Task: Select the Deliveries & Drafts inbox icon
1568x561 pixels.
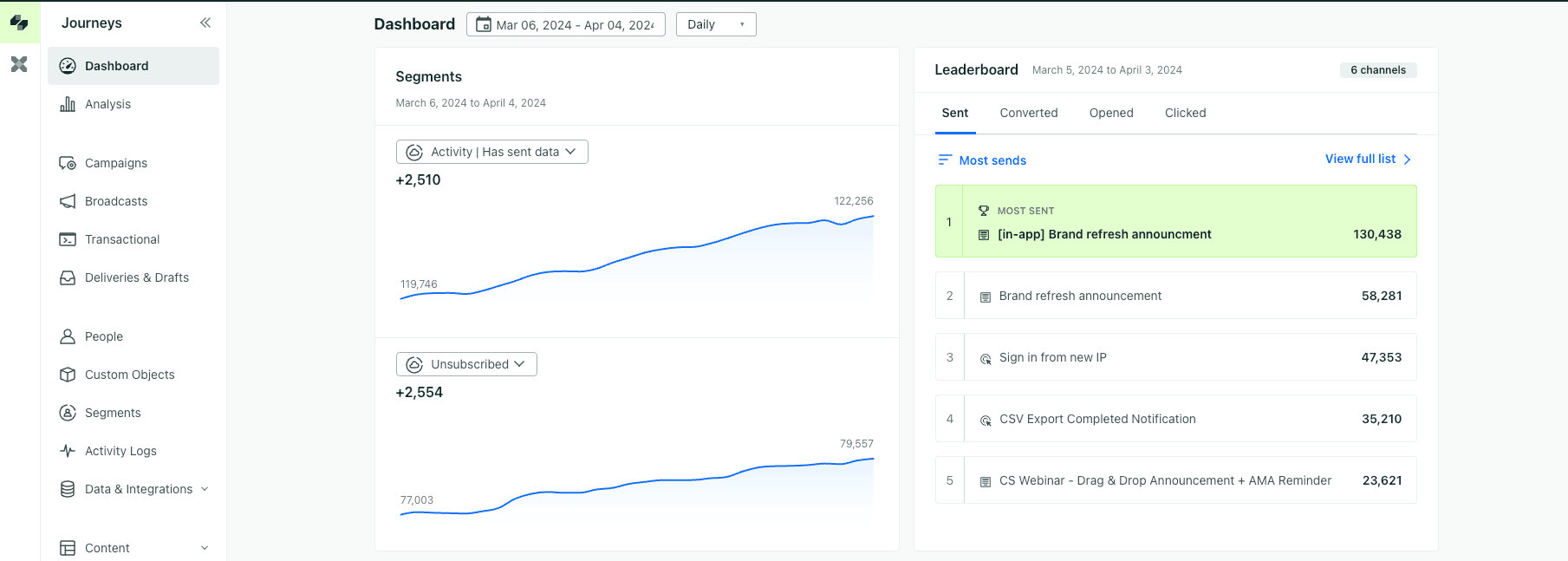Action: (68, 277)
